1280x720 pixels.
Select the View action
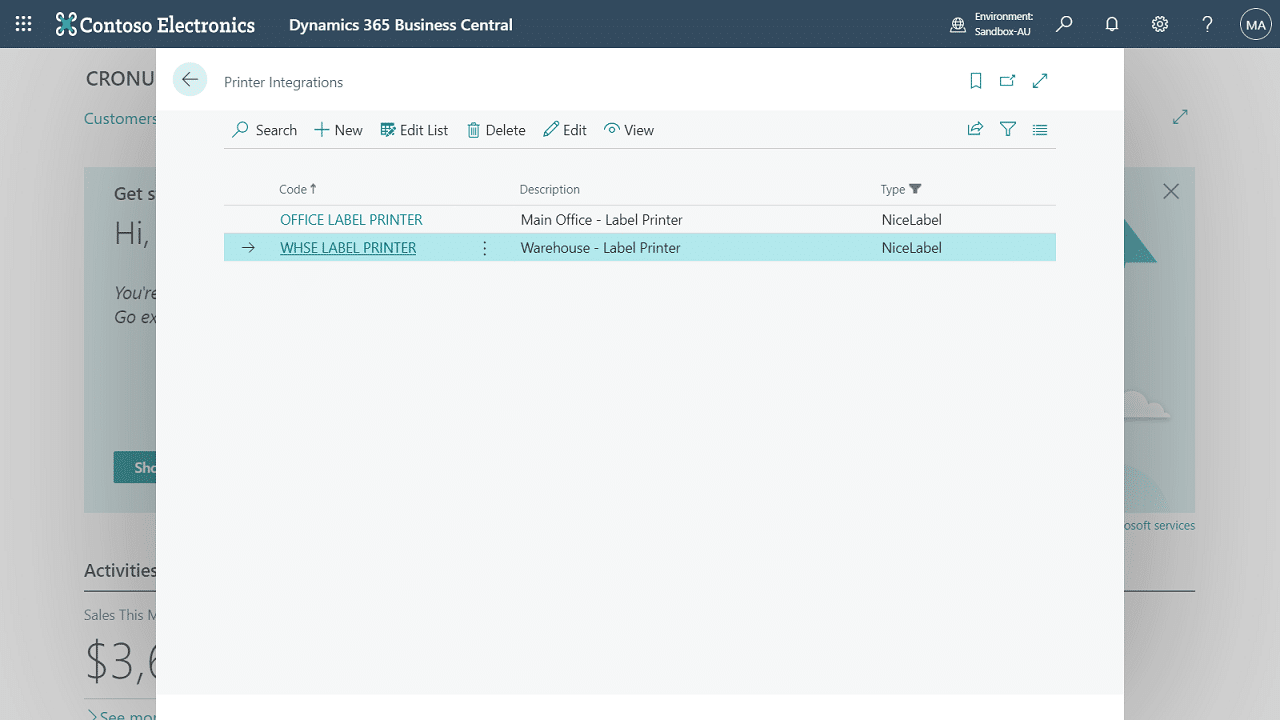coord(629,130)
